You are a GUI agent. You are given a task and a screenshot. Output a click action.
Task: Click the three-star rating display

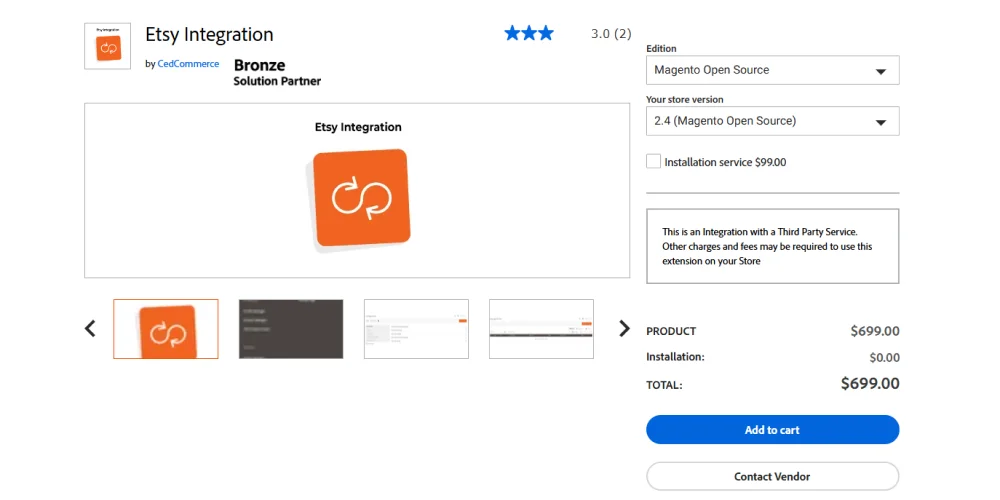529,34
